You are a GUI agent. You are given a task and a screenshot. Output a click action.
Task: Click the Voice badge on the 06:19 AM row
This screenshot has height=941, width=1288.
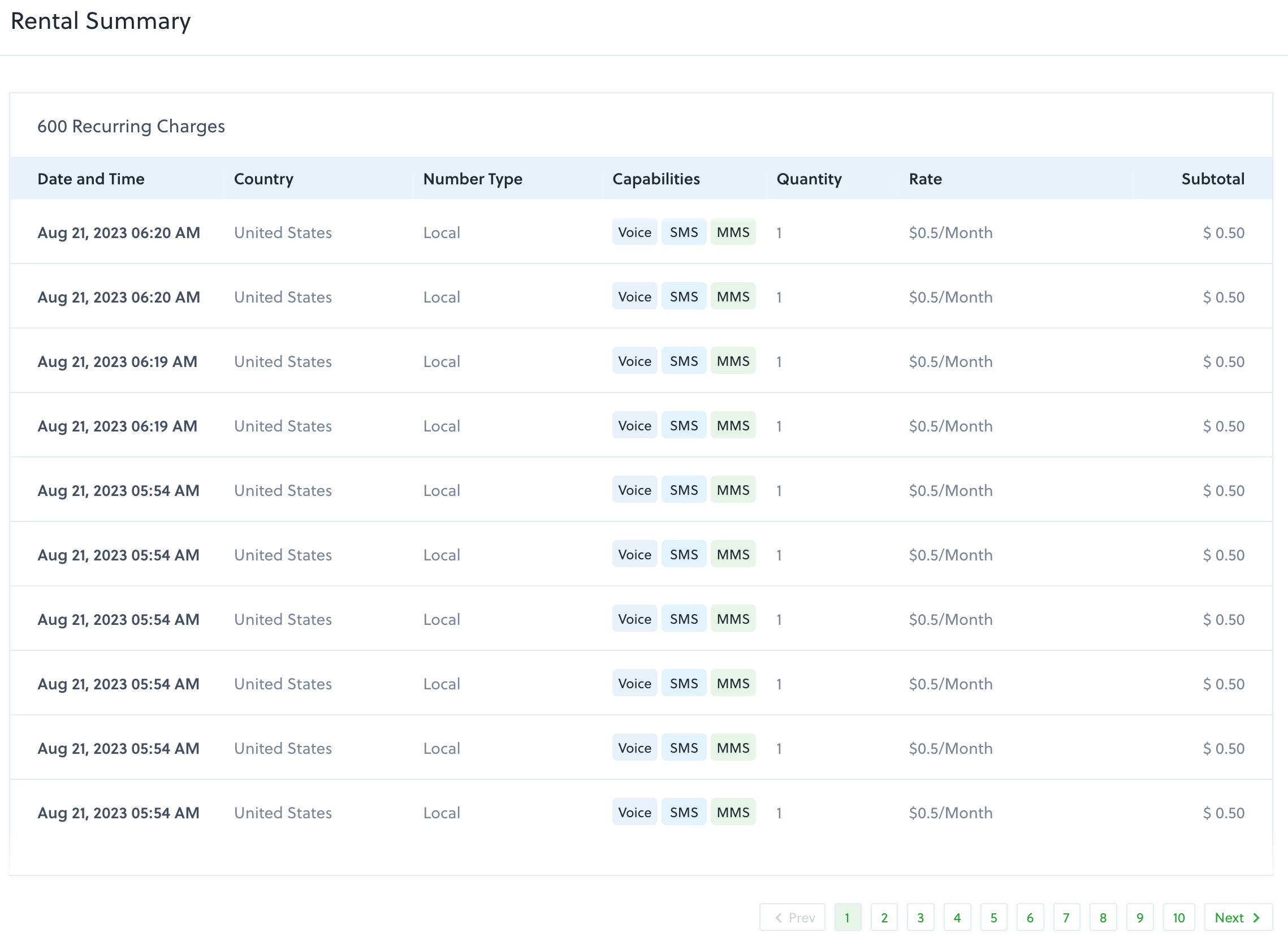coord(634,361)
